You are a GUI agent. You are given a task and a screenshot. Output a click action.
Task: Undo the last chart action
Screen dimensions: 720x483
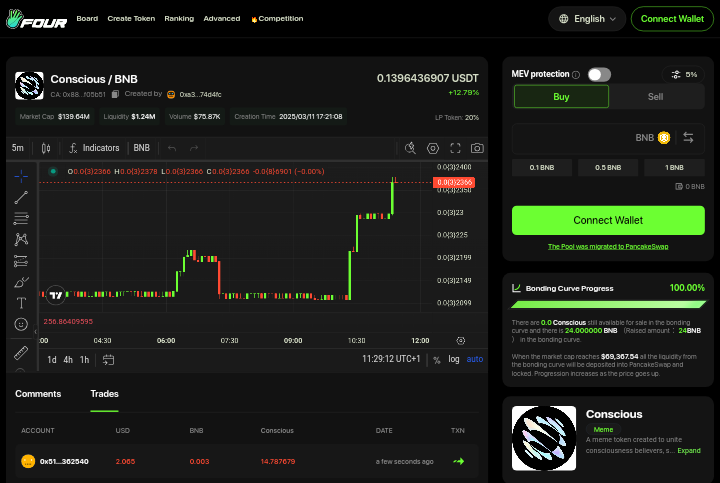tap(172, 148)
